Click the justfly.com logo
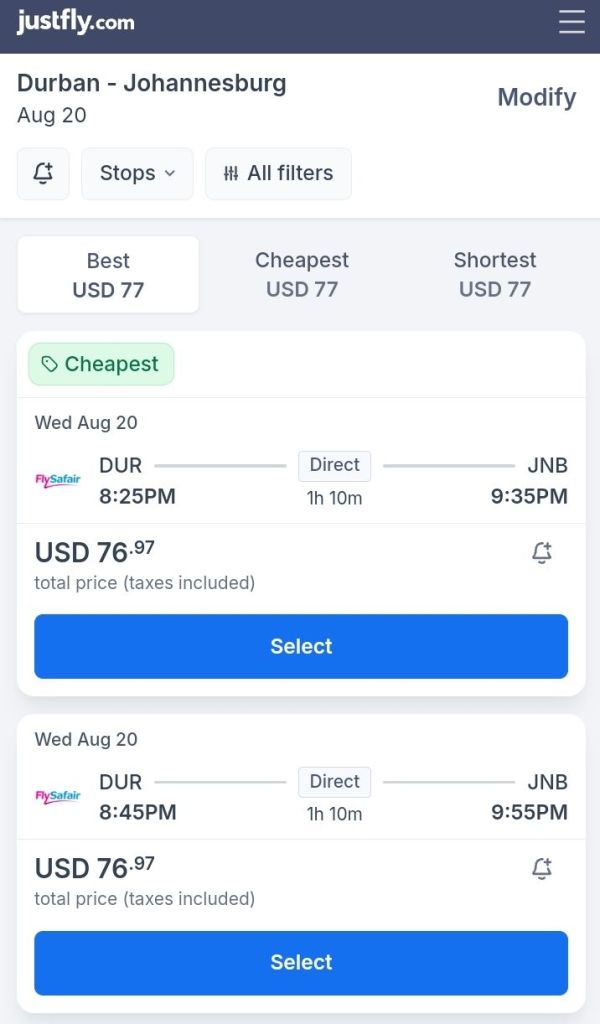Screen dimensions: 600x1024 point(75,22)
